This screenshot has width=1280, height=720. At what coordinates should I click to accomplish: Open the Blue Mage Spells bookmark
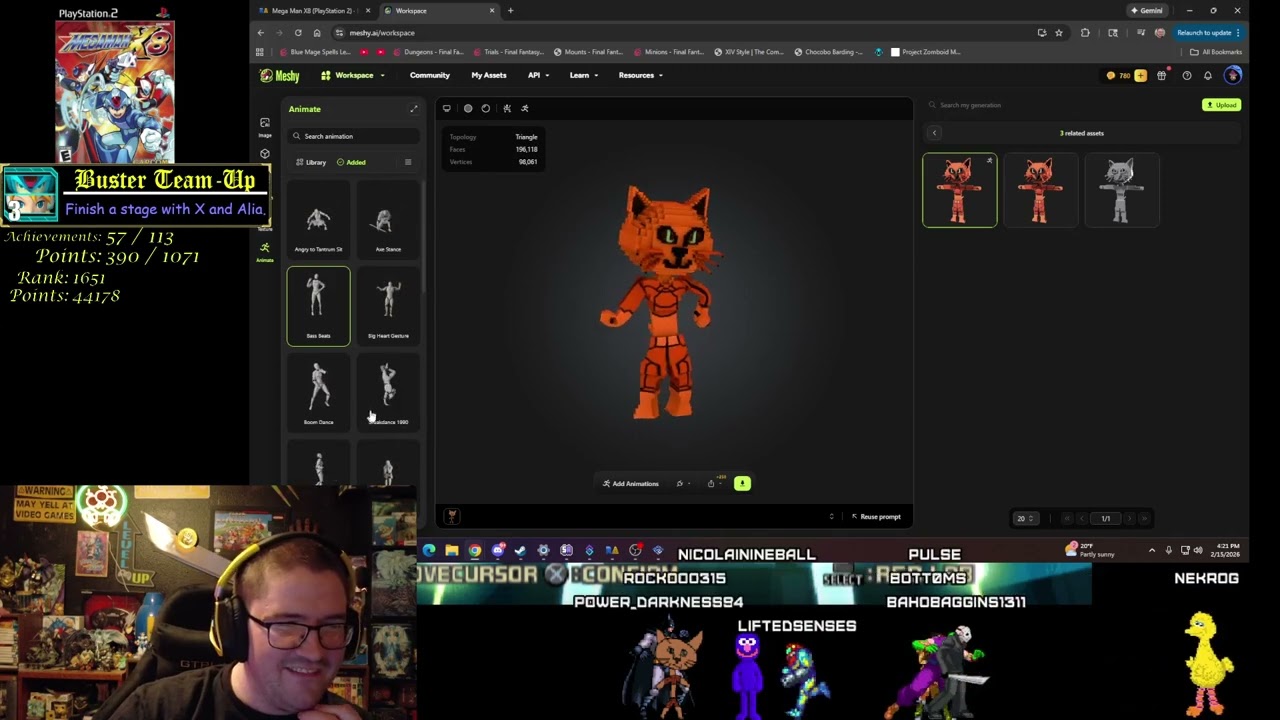[x=315, y=52]
